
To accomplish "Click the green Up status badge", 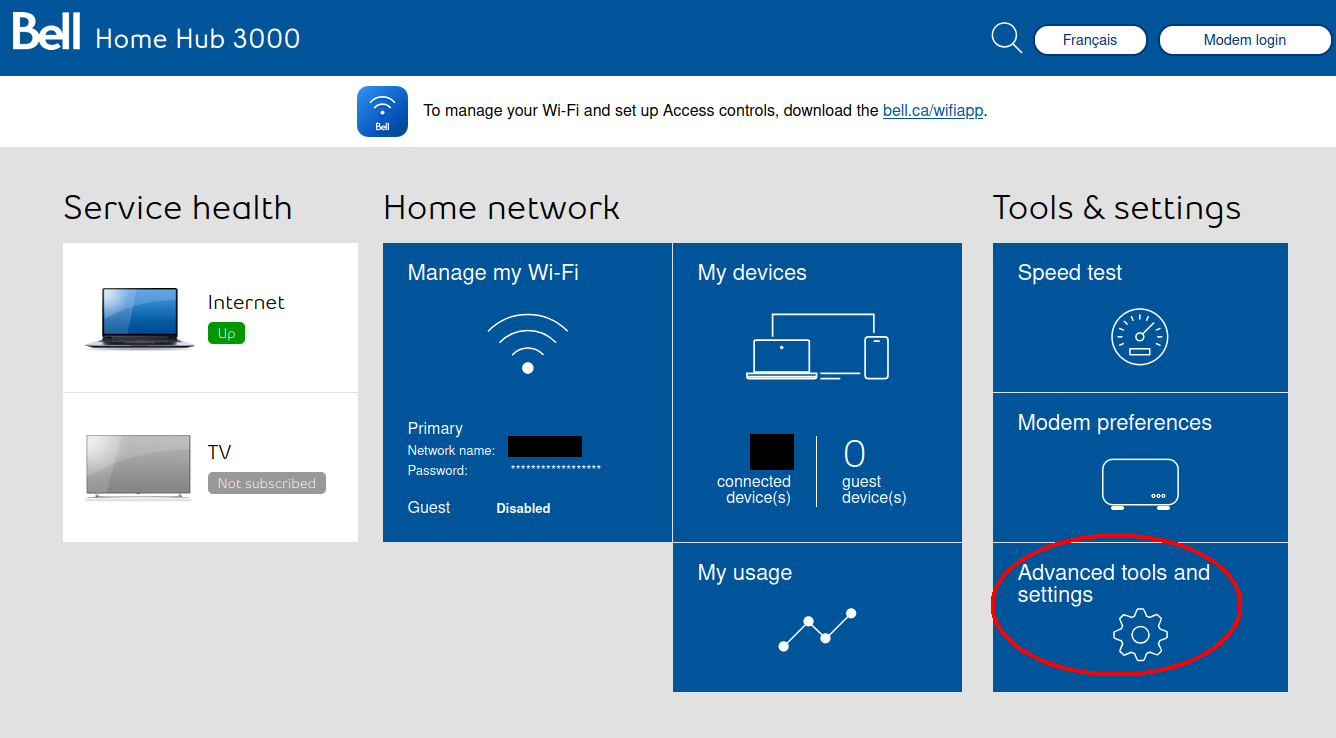I will click(x=226, y=333).
